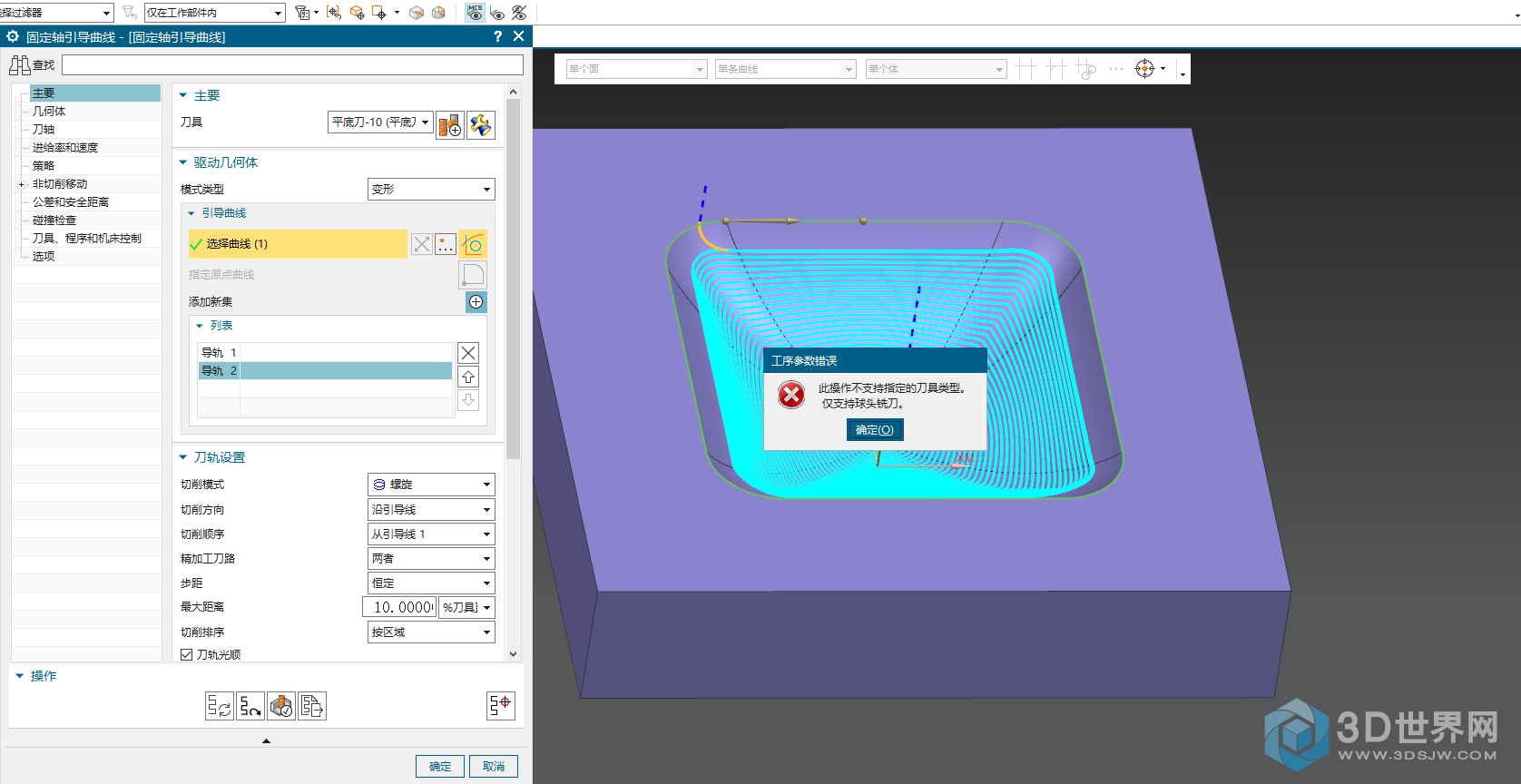Viewport: 1521px width, 784px height.
Task: Click the edit/display tool icon
Action: tap(481, 125)
